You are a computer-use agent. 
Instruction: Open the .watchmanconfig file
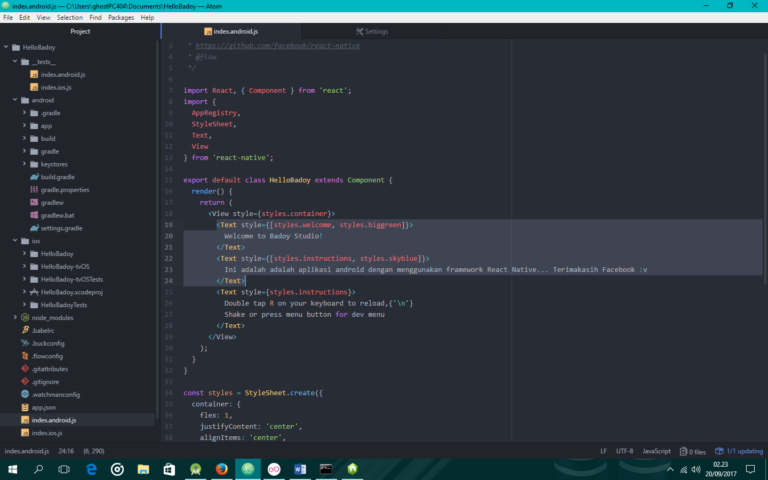[x=55, y=395]
